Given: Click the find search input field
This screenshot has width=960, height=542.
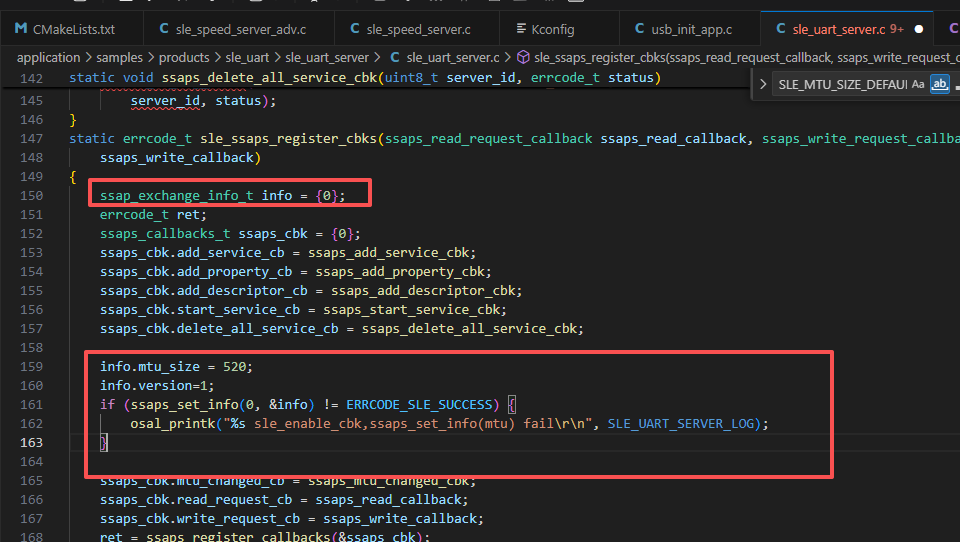Looking at the screenshot, I should (840, 85).
